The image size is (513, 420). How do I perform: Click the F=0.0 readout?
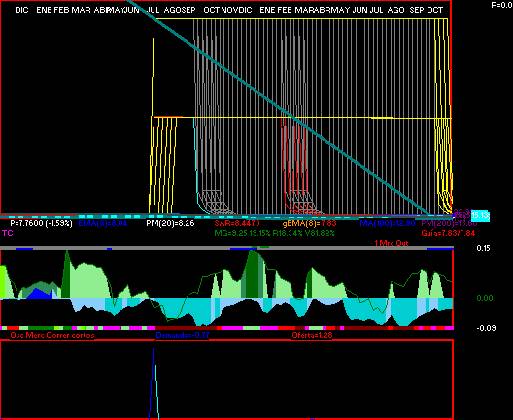pyautogui.click(x=502, y=5)
